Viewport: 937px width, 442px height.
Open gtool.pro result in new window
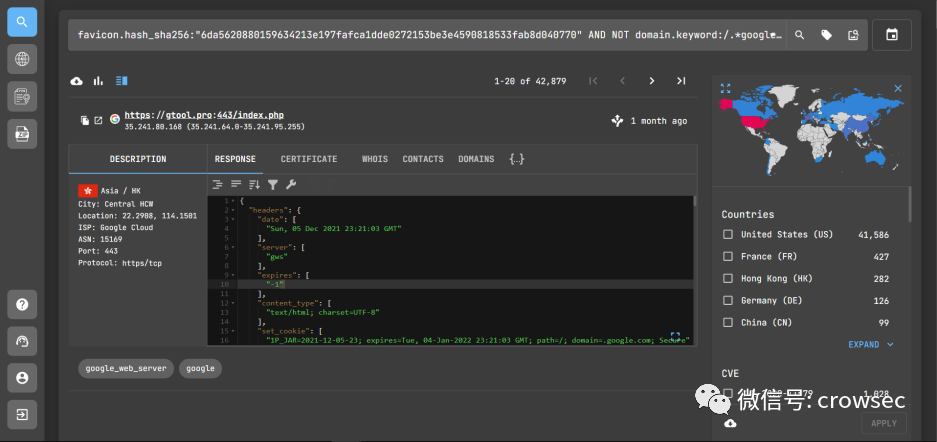coord(99,121)
